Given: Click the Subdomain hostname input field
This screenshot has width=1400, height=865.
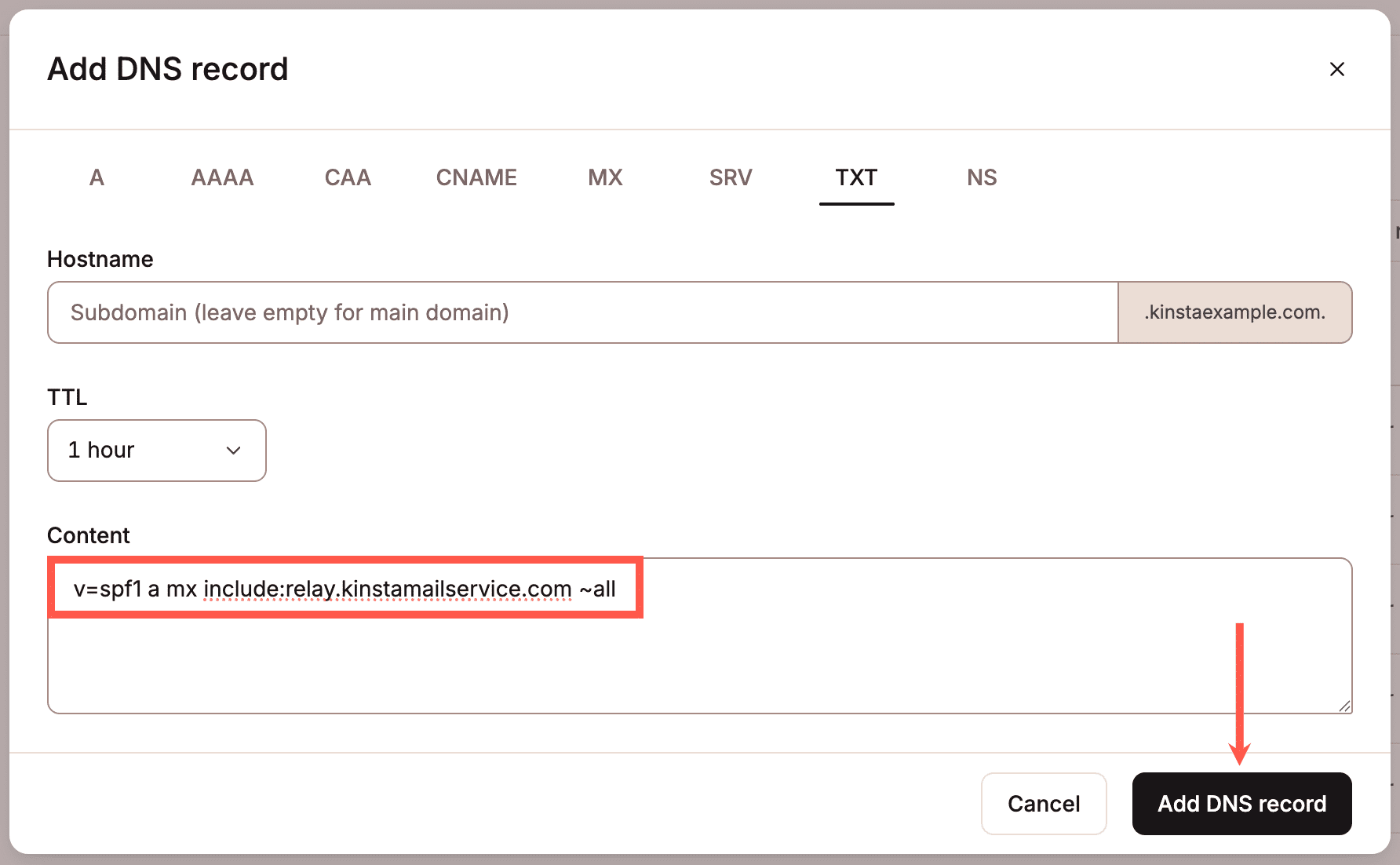Looking at the screenshot, I should (581, 312).
